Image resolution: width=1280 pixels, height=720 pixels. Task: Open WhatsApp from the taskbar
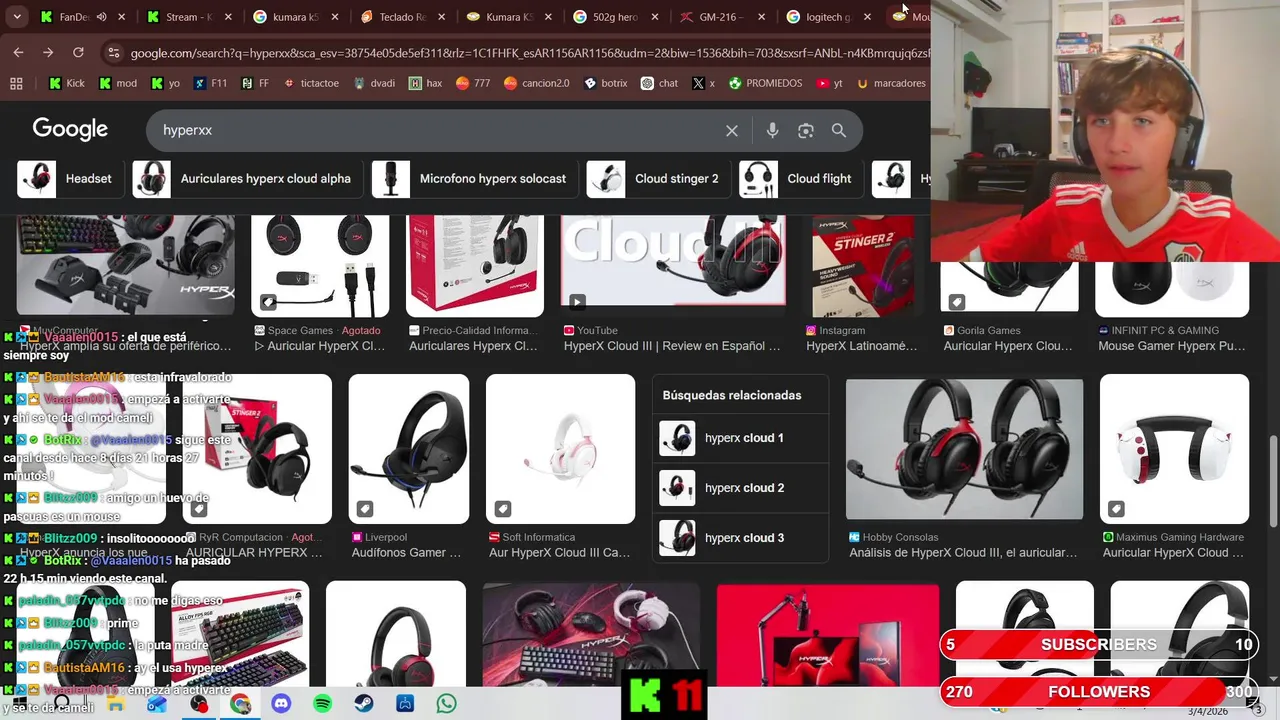tap(446, 704)
